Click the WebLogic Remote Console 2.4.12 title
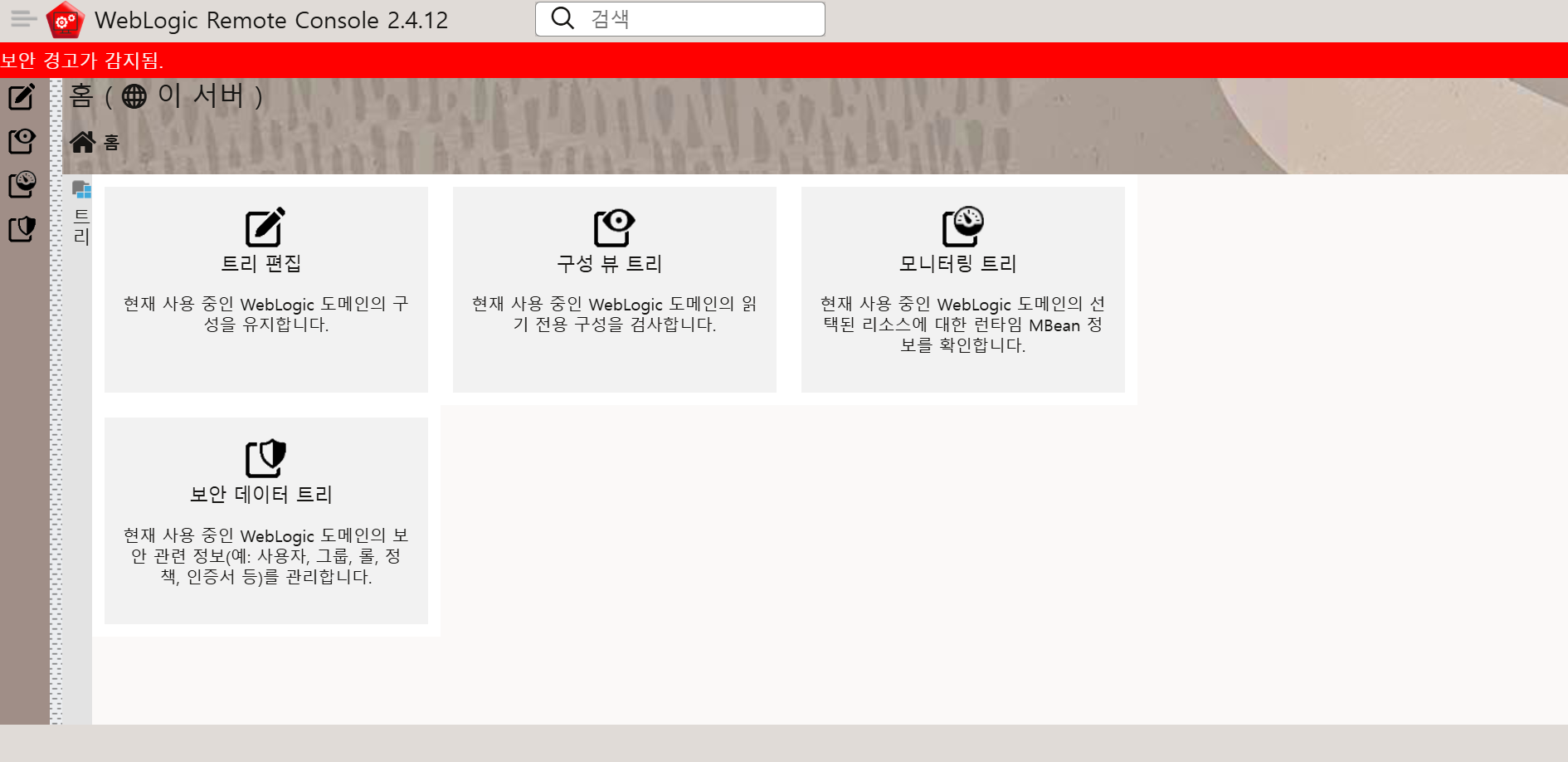Screen dimensions: 1568x762 coord(271,20)
